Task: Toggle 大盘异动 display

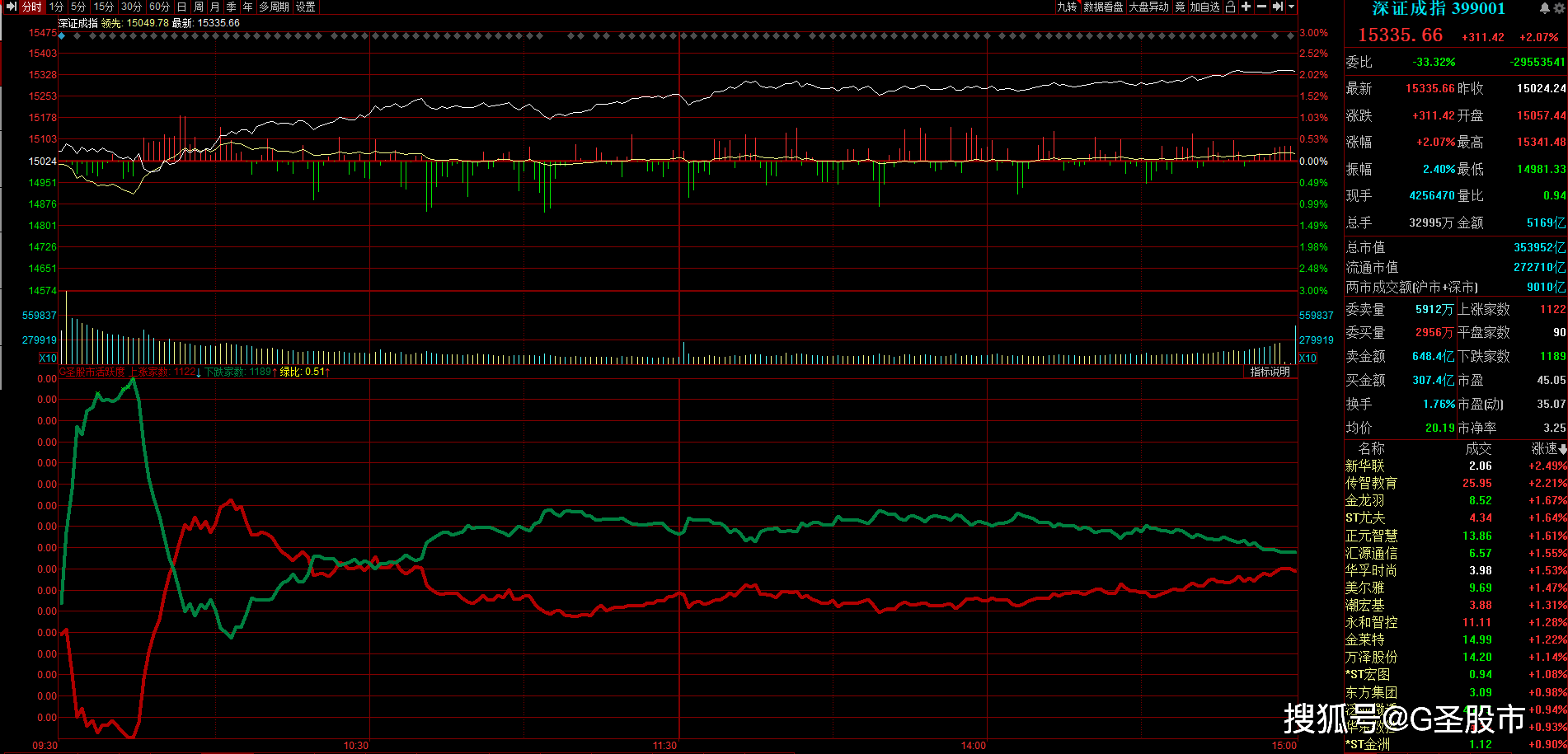Action: click(1148, 7)
